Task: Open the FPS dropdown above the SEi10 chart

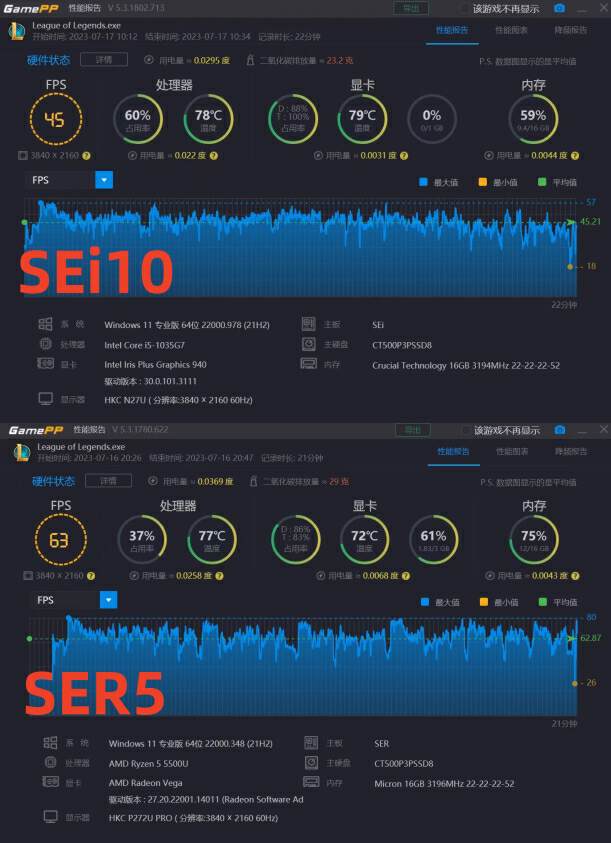Action: coord(104,180)
